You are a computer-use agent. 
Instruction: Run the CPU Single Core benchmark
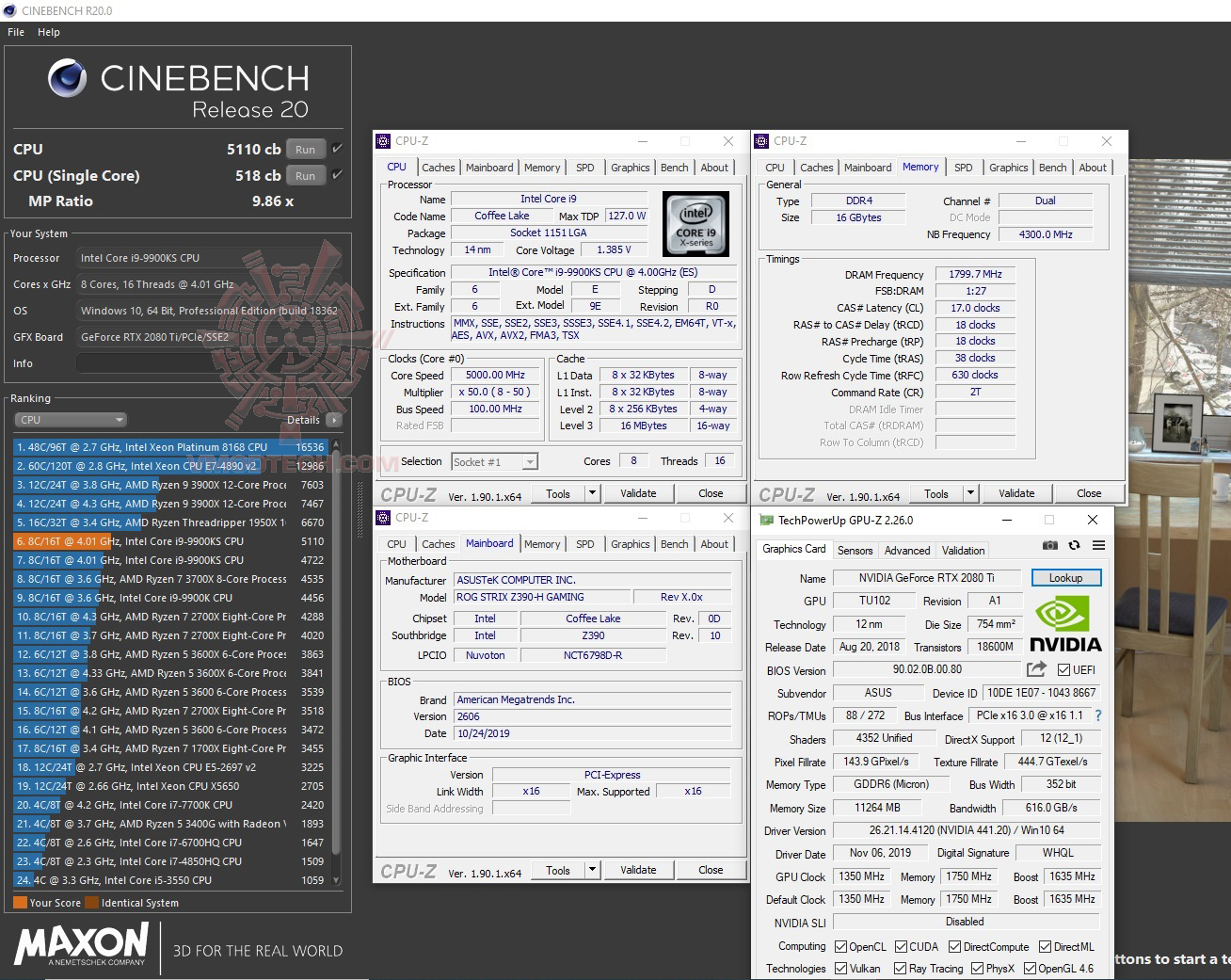(305, 175)
